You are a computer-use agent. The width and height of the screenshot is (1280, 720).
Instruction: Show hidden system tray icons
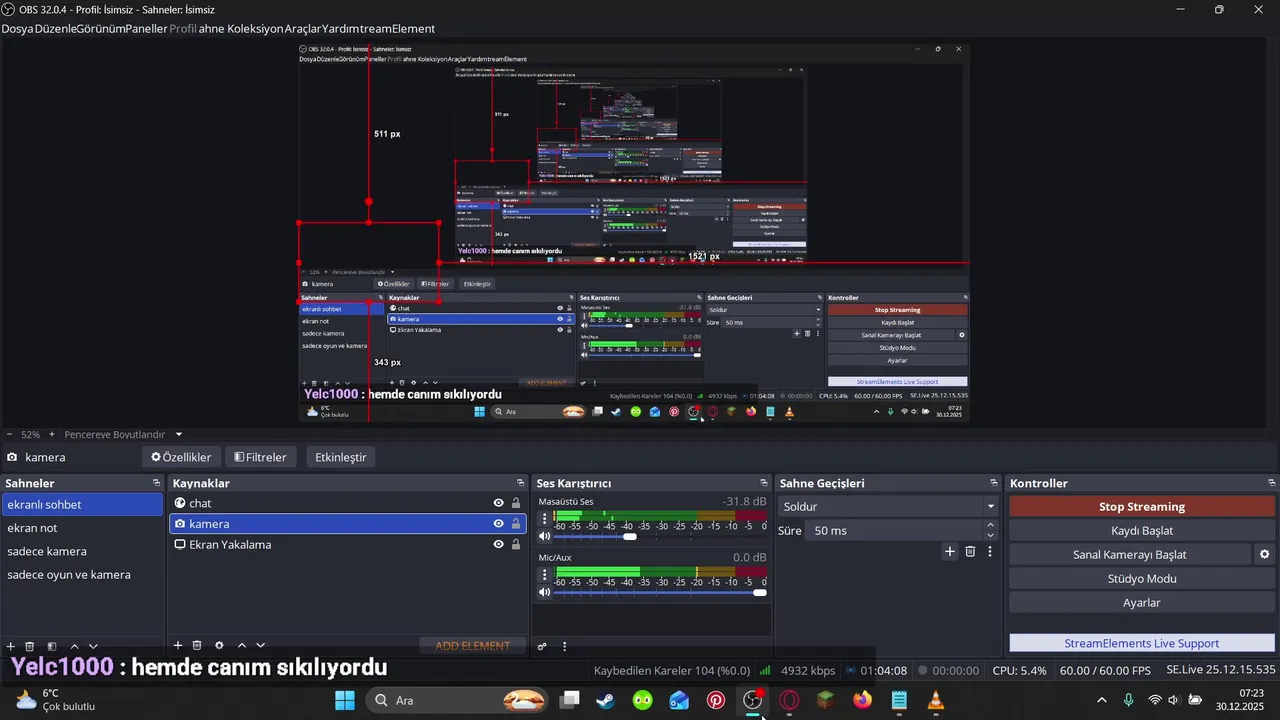[1102, 700]
